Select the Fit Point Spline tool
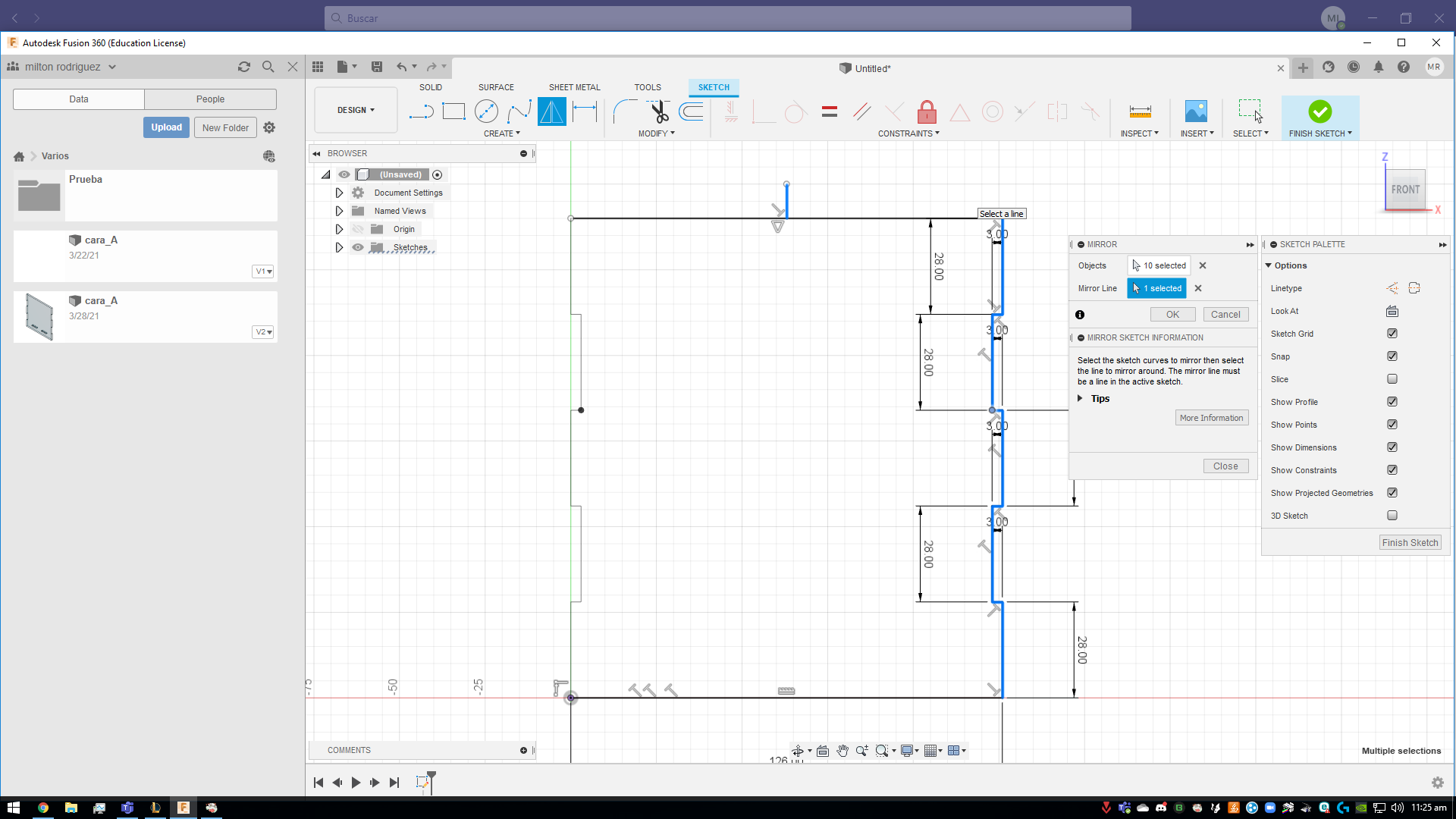1456x819 pixels. coord(519,112)
